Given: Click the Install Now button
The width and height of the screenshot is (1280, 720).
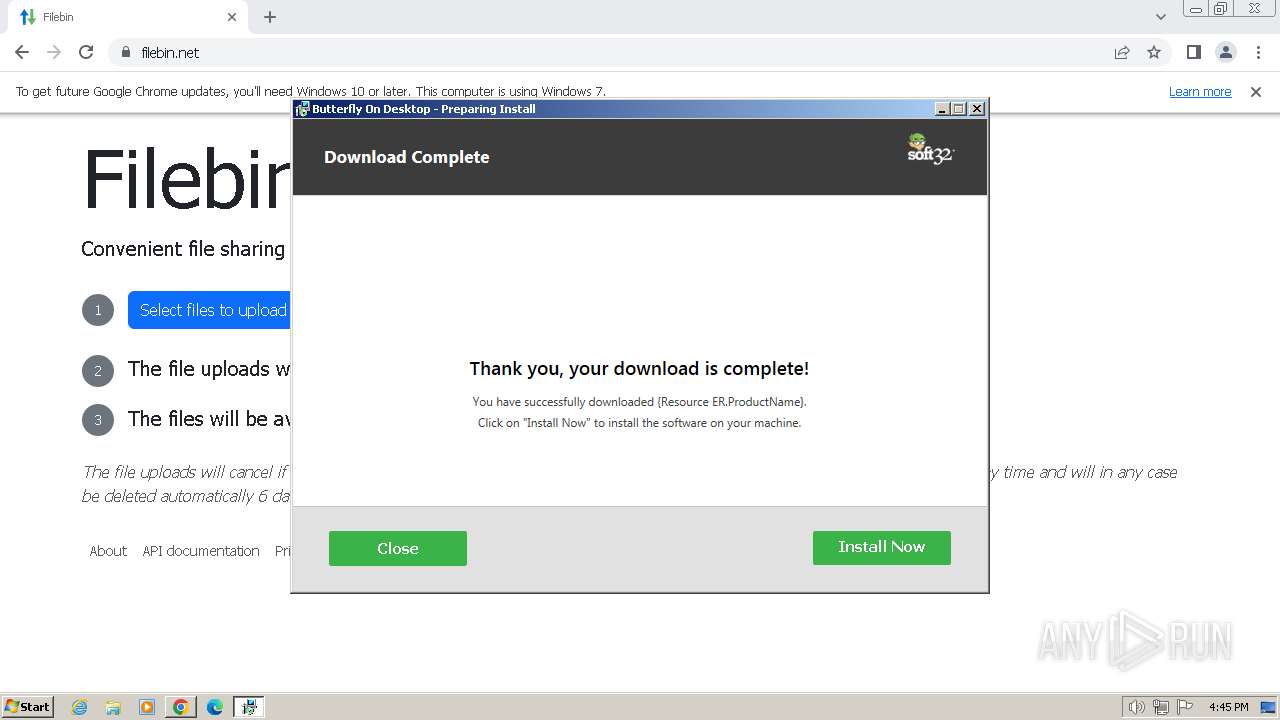Looking at the screenshot, I should coord(881,547).
